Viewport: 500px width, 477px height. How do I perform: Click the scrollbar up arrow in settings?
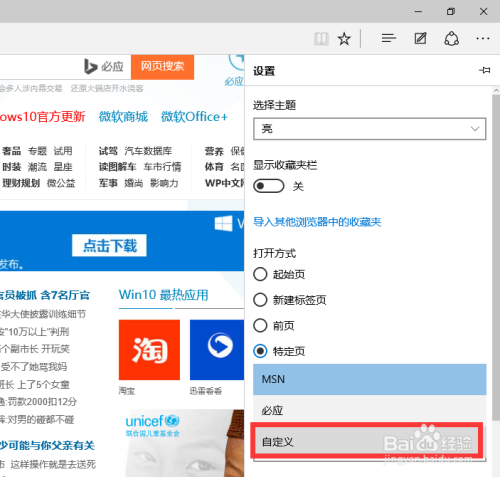click(x=496, y=90)
